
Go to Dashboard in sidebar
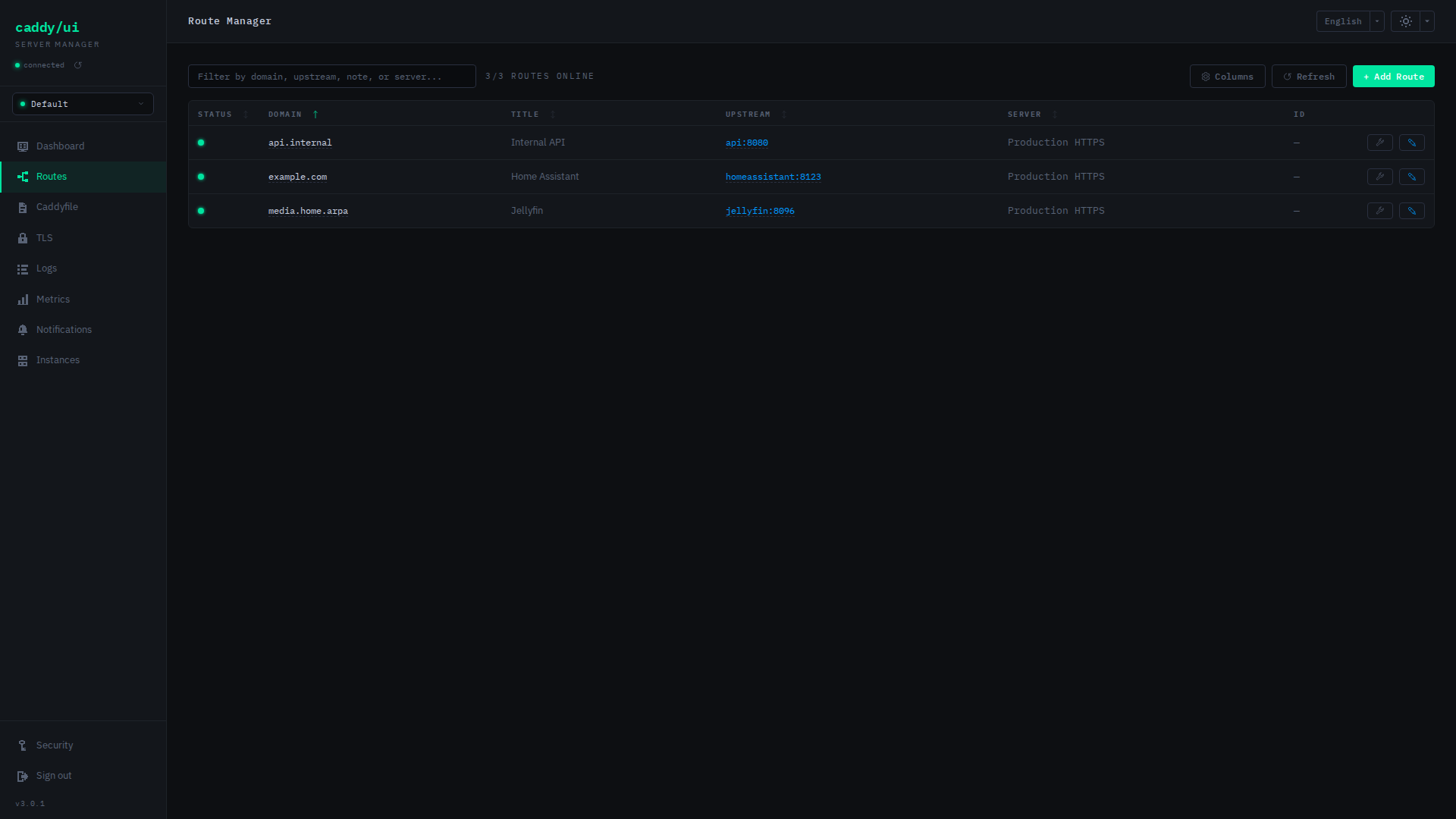pyautogui.click(x=83, y=146)
